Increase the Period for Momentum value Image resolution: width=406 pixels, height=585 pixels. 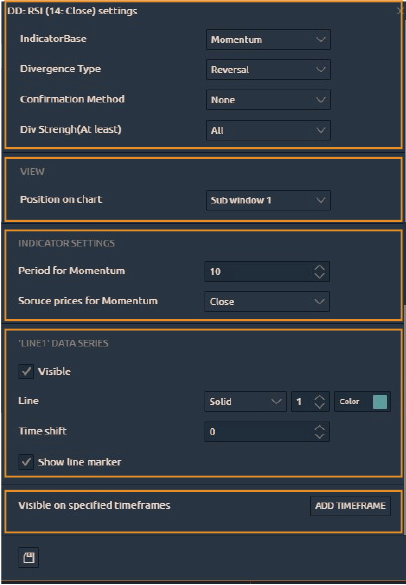[319, 268]
